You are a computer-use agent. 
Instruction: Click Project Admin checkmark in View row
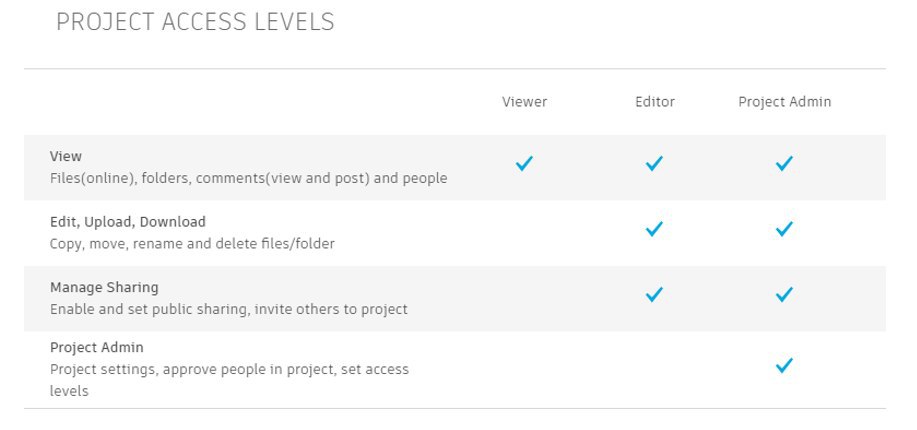point(784,163)
